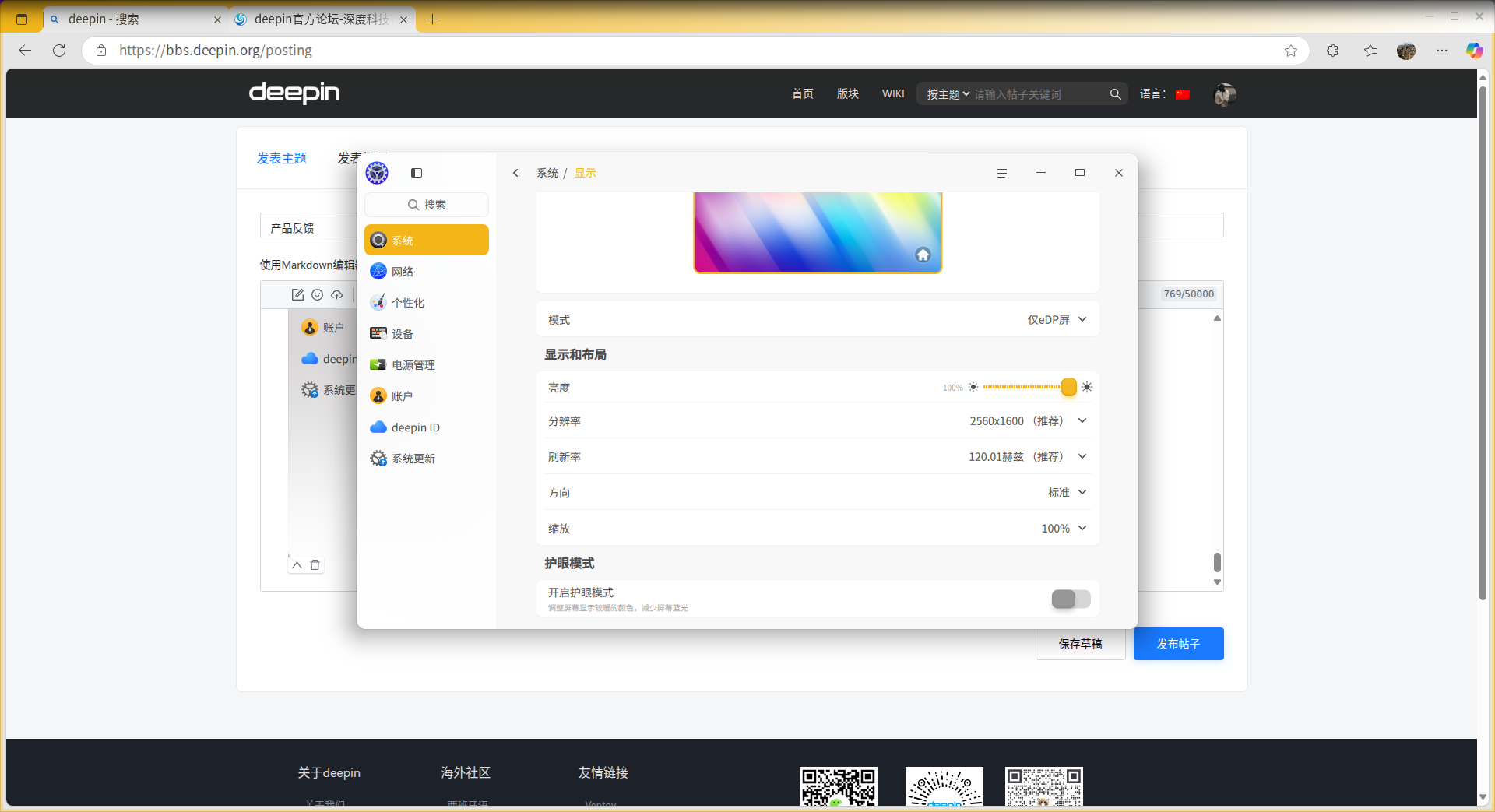Click the blue 发布帖子 button
1495x812 pixels.
tap(1178, 644)
